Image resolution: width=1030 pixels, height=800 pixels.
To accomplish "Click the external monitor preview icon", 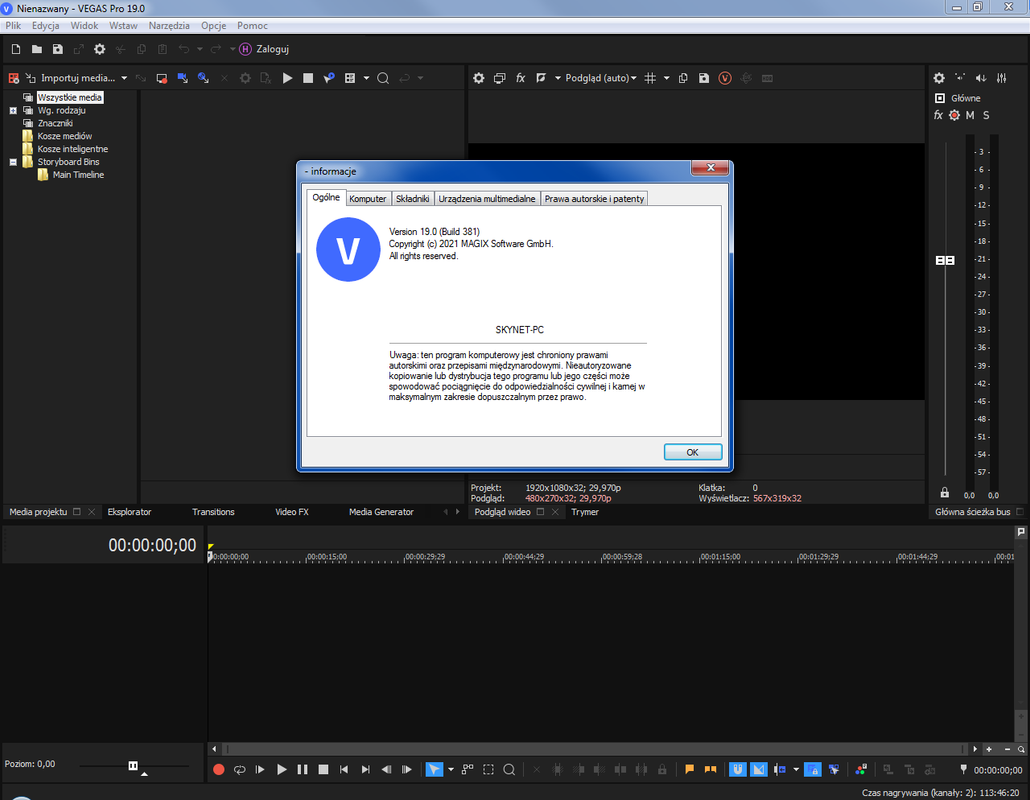I will [500, 78].
